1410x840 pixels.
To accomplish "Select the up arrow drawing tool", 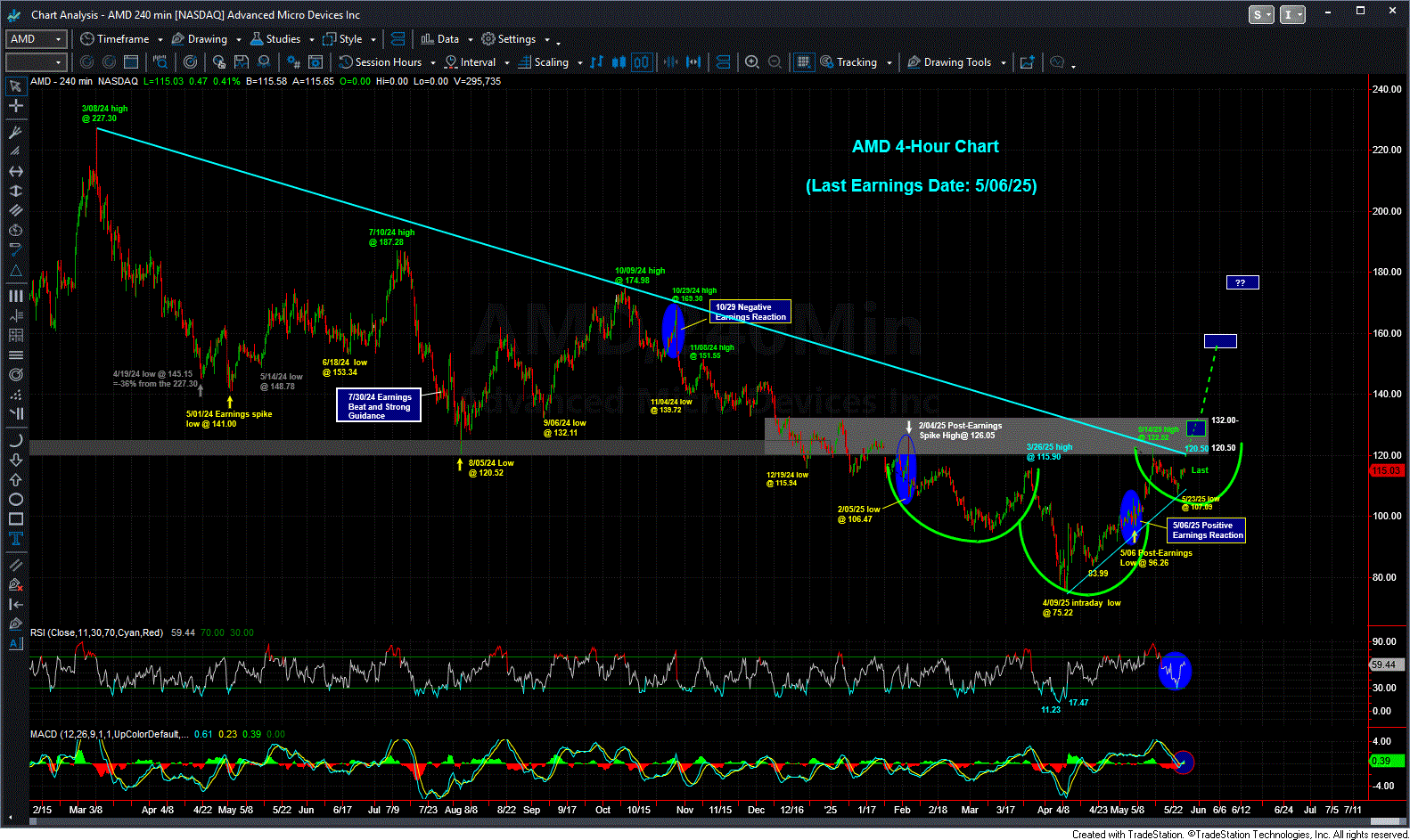I will coord(15,479).
